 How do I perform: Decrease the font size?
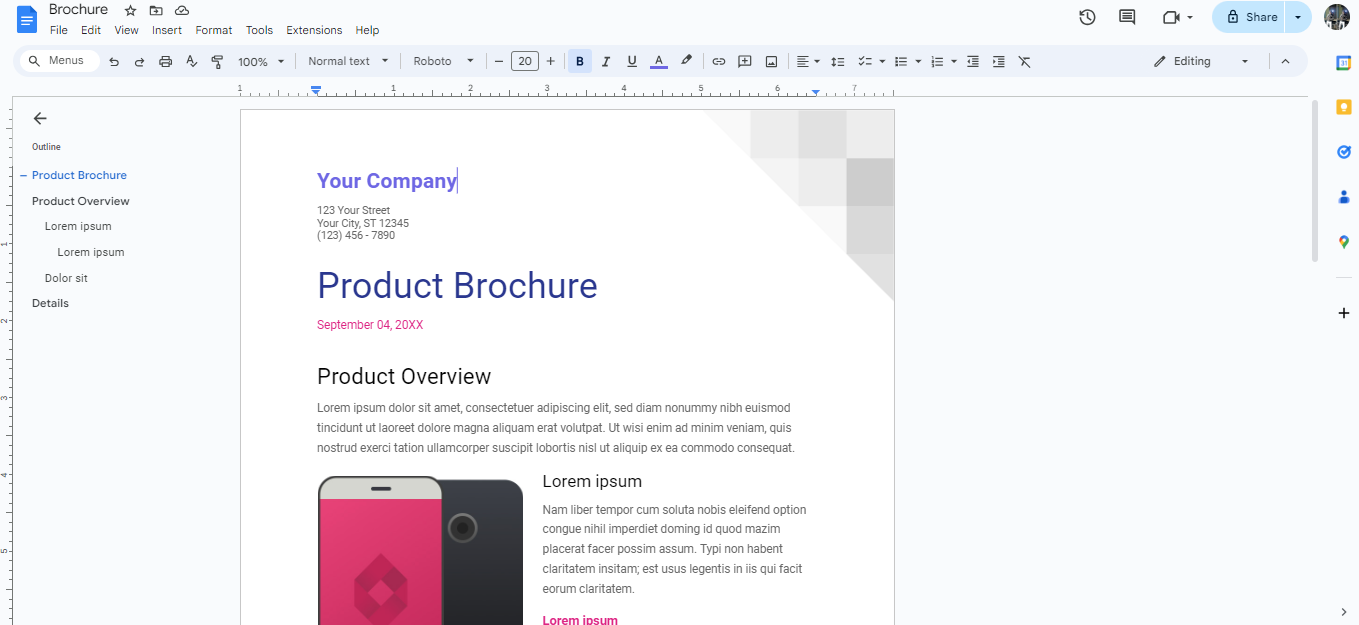pos(498,61)
